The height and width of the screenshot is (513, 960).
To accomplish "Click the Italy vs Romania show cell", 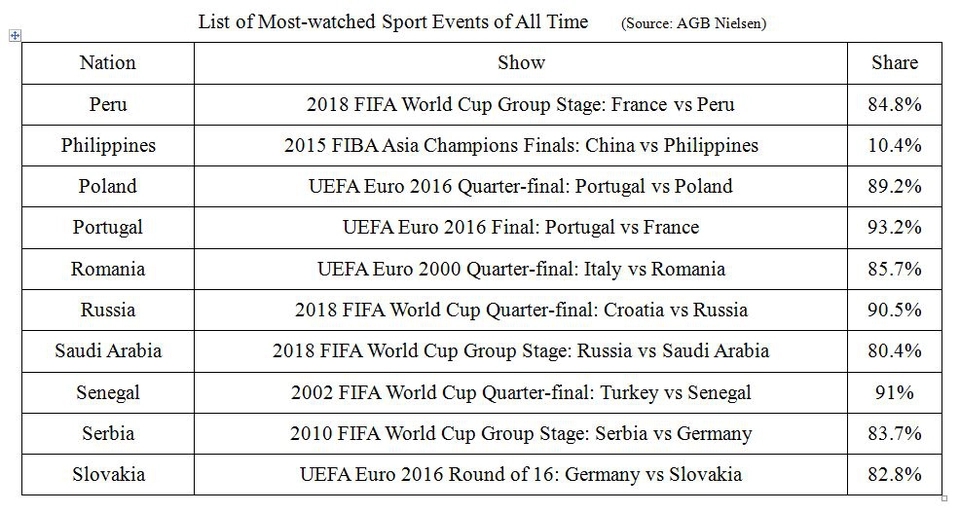I will click(x=521, y=269).
